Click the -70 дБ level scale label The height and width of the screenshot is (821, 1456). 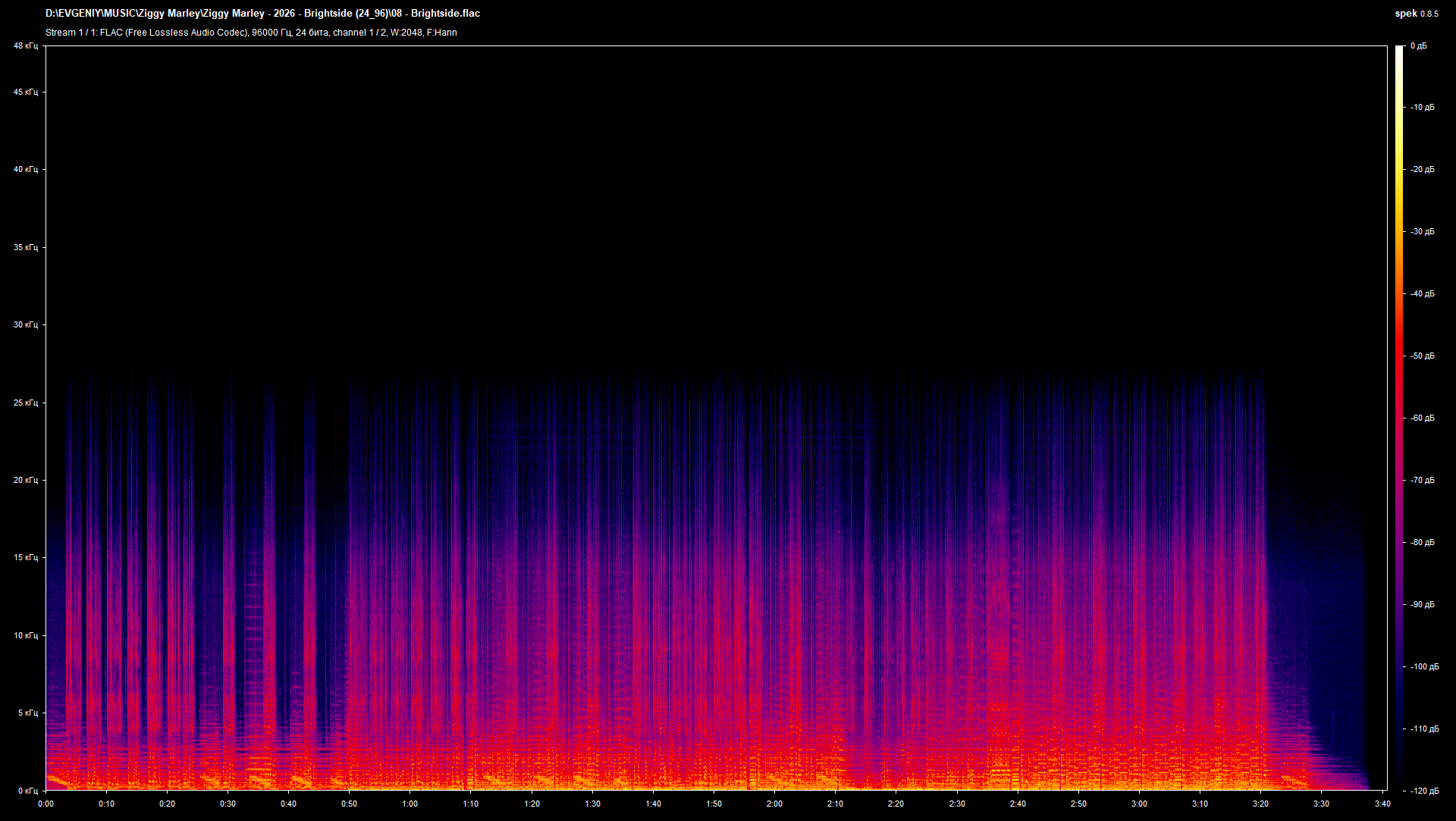tap(1423, 481)
